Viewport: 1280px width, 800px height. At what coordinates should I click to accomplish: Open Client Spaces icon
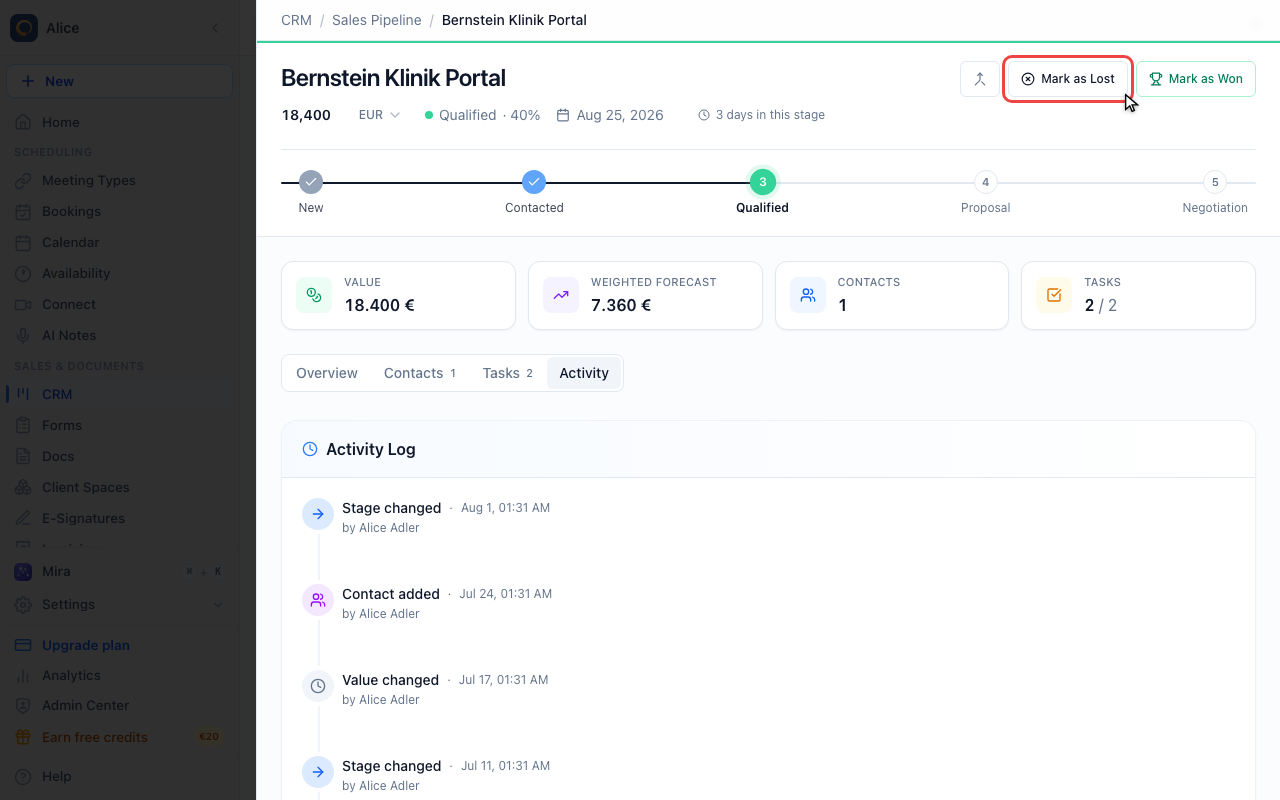[23, 487]
